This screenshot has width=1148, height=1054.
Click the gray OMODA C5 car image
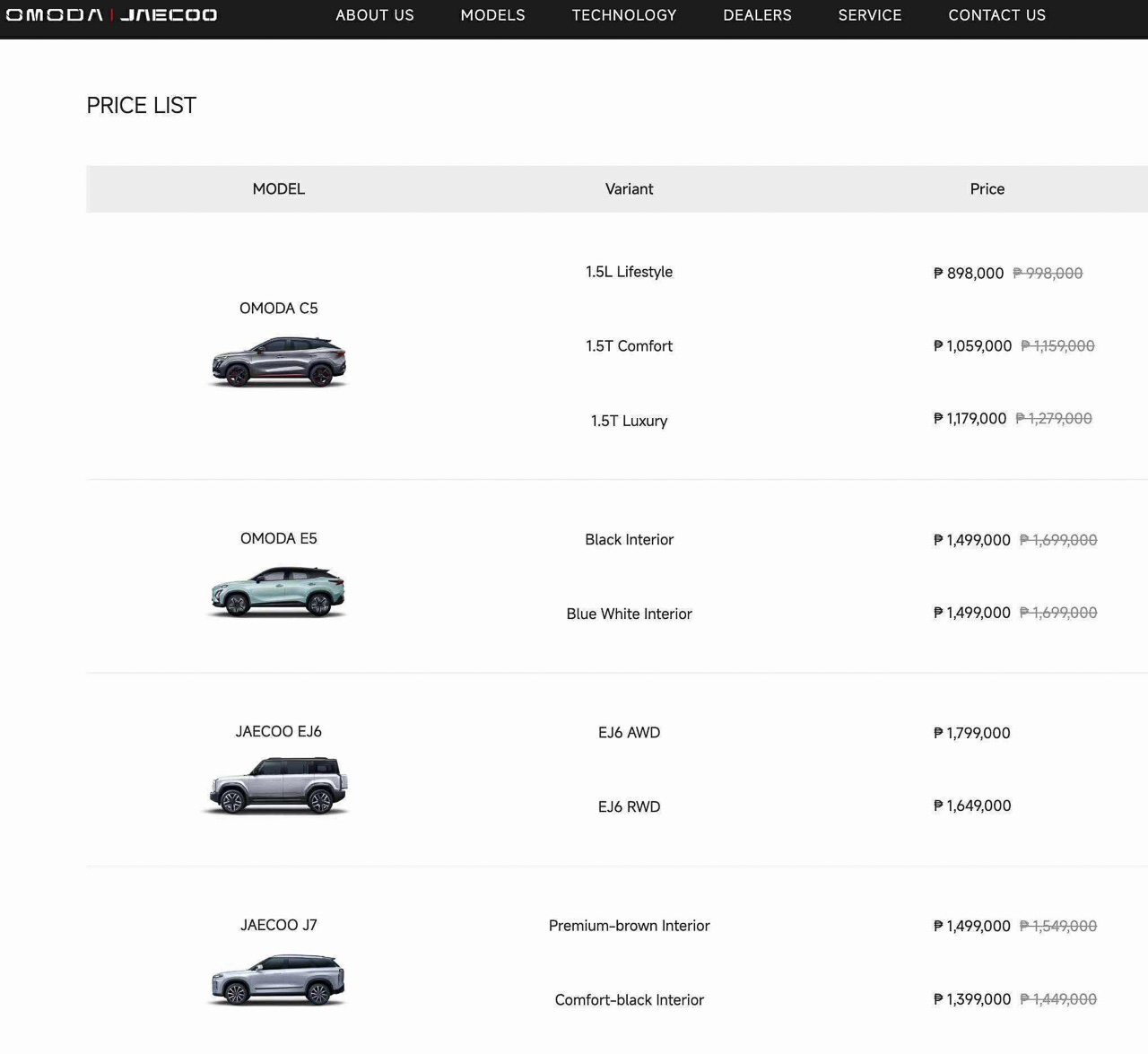point(278,361)
